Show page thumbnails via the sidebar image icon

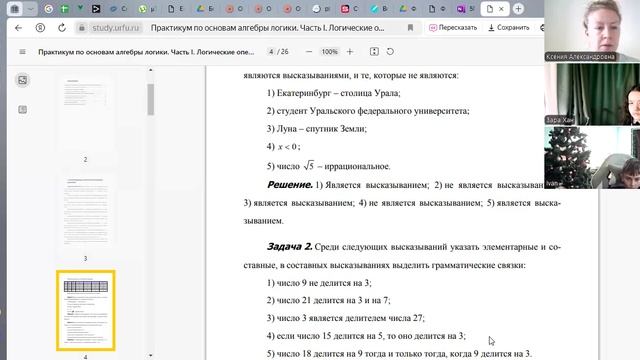pos(22,80)
